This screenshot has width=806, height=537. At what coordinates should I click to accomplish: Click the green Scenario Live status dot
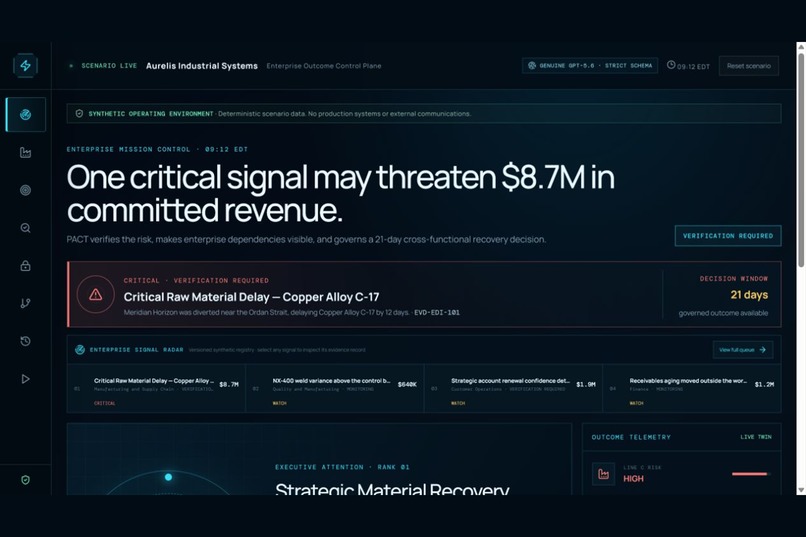(x=71, y=66)
